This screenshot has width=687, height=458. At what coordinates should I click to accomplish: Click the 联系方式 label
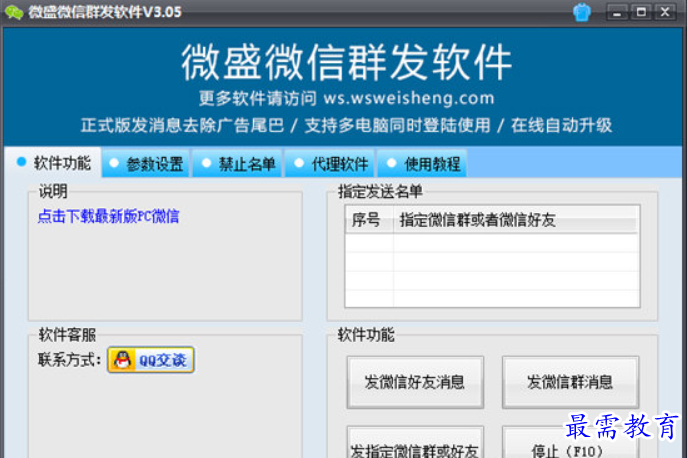click(x=69, y=360)
